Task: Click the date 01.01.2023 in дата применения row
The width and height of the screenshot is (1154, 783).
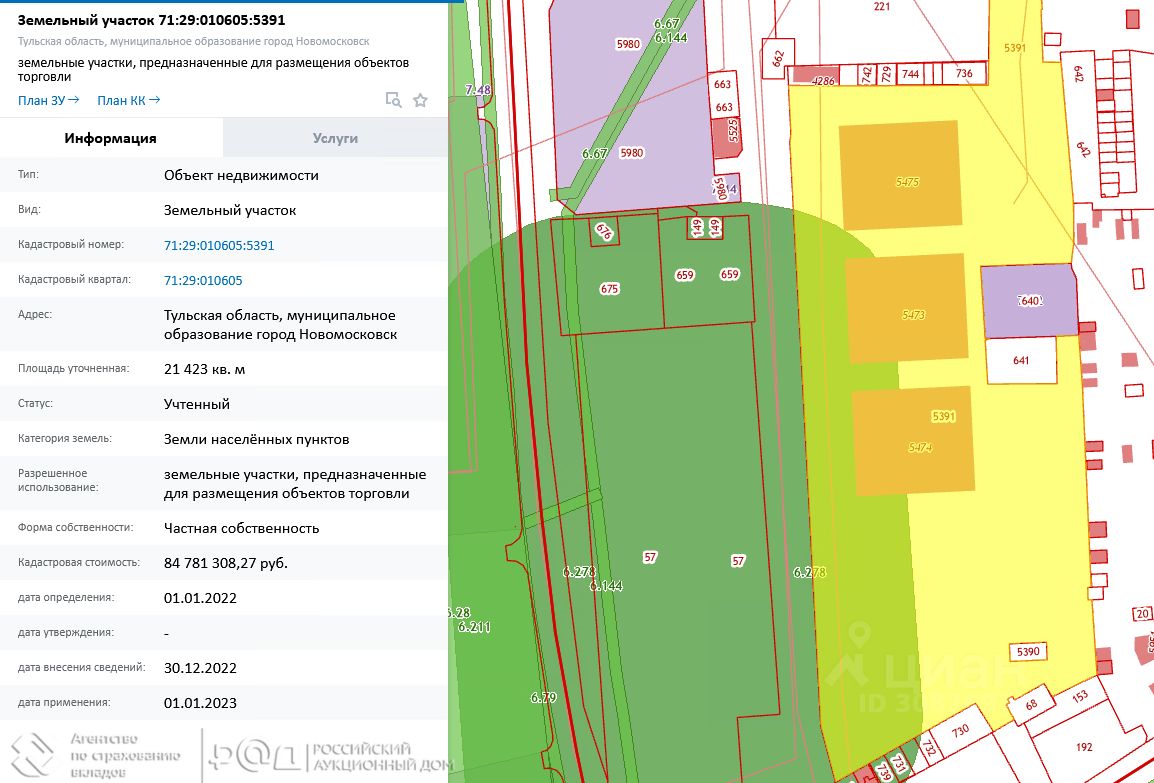Action: click(200, 703)
